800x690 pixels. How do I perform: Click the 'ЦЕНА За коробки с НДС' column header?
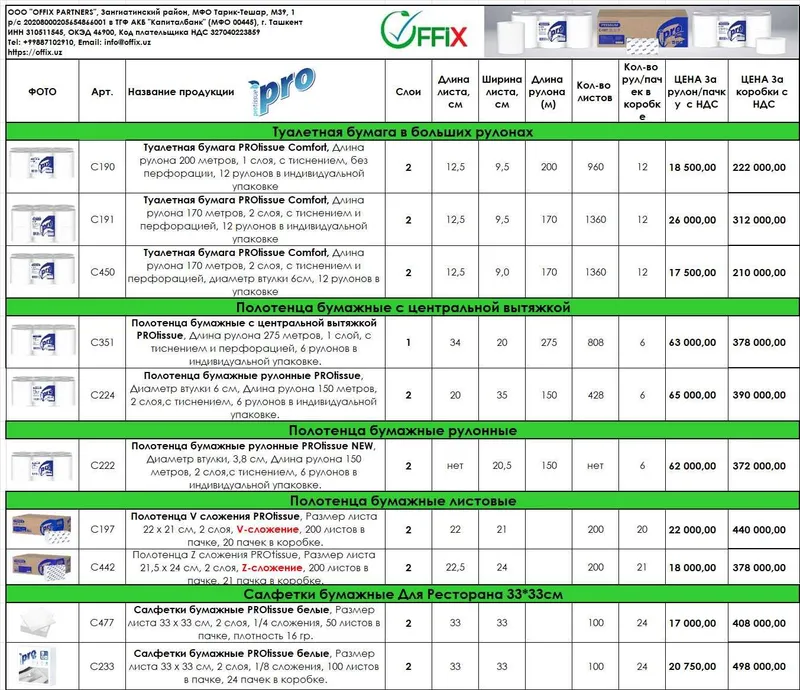[764, 91]
